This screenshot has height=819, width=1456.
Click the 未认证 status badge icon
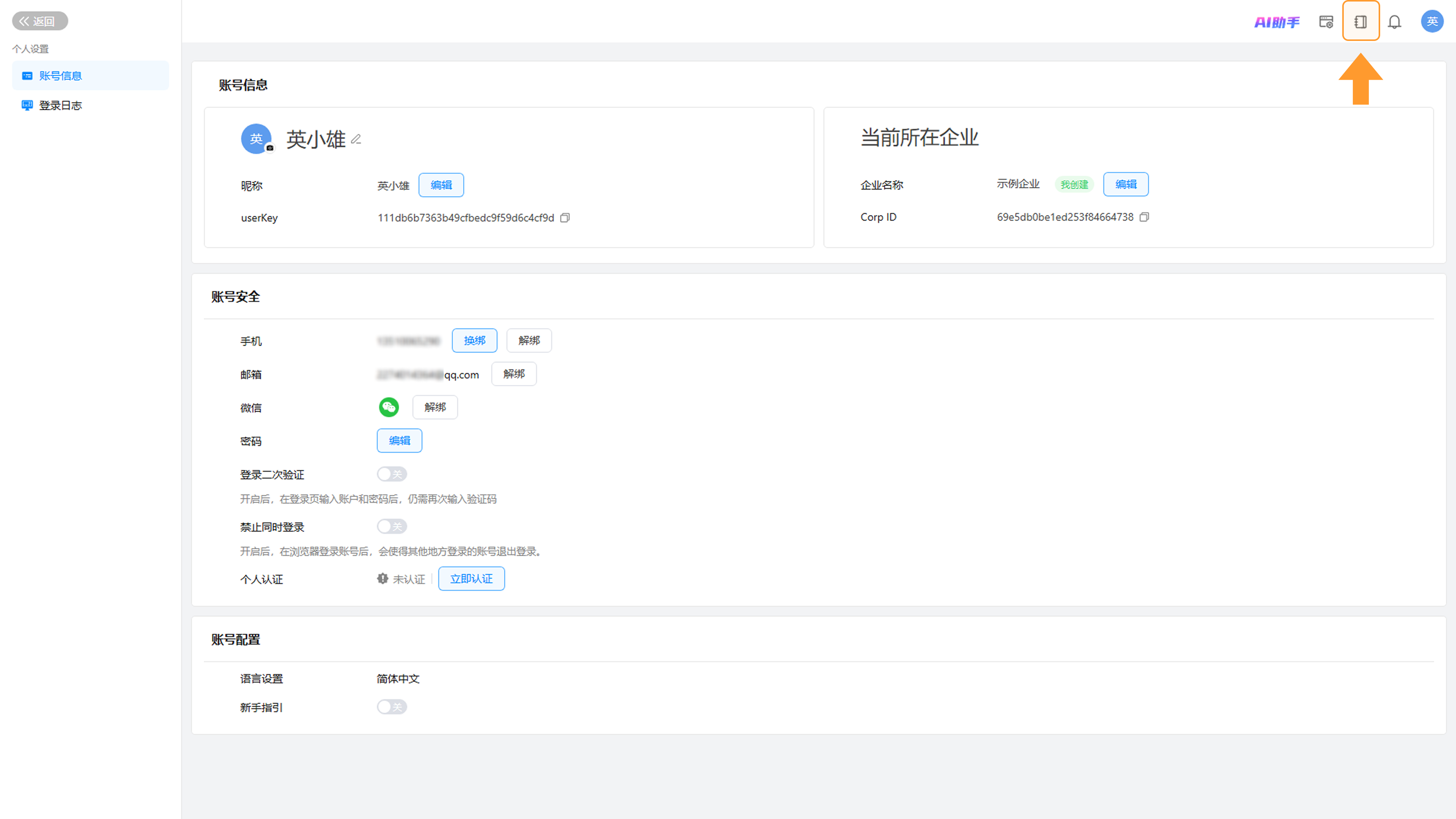click(x=383, y=579)
